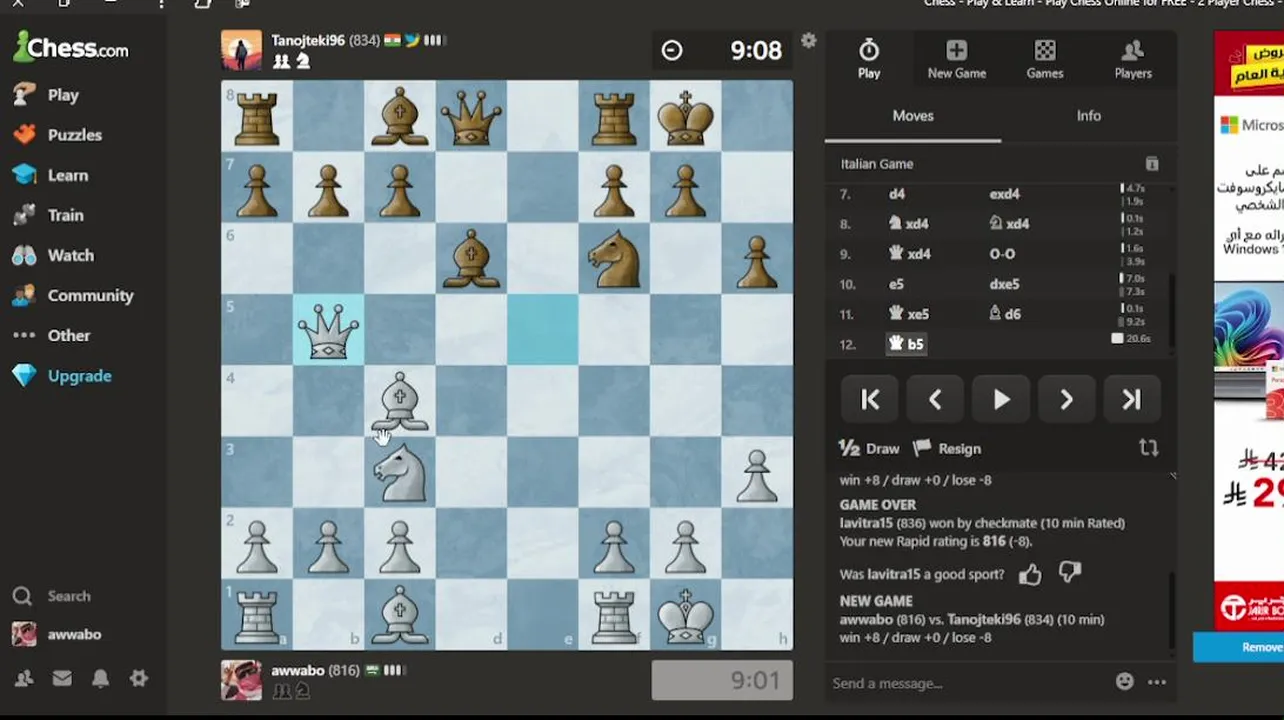Open notifications bell icon
This screenshot has height=720, width=1284.
[100, 678]
